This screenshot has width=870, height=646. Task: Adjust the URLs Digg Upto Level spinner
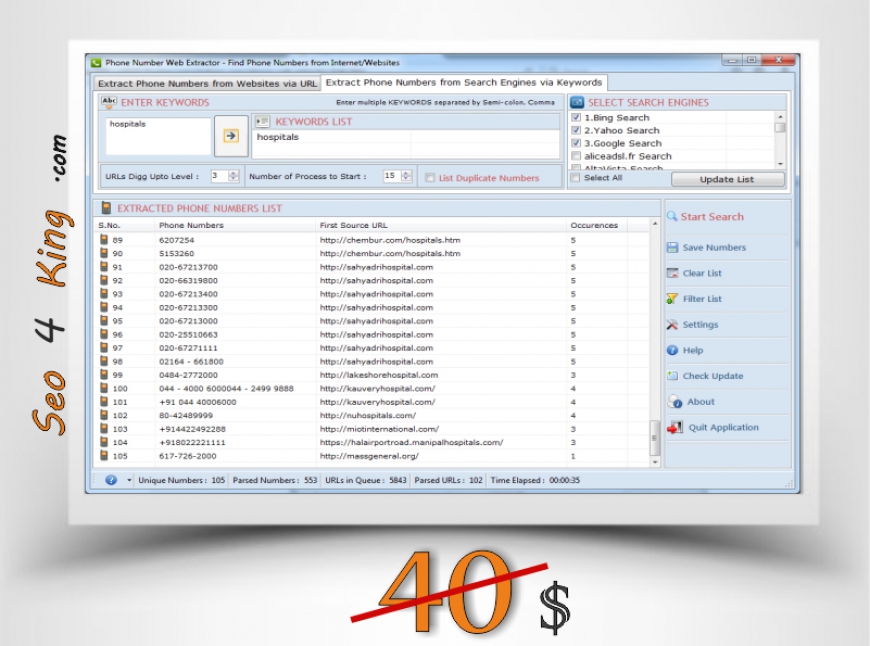pyautogui.click(x=234, y=176)
